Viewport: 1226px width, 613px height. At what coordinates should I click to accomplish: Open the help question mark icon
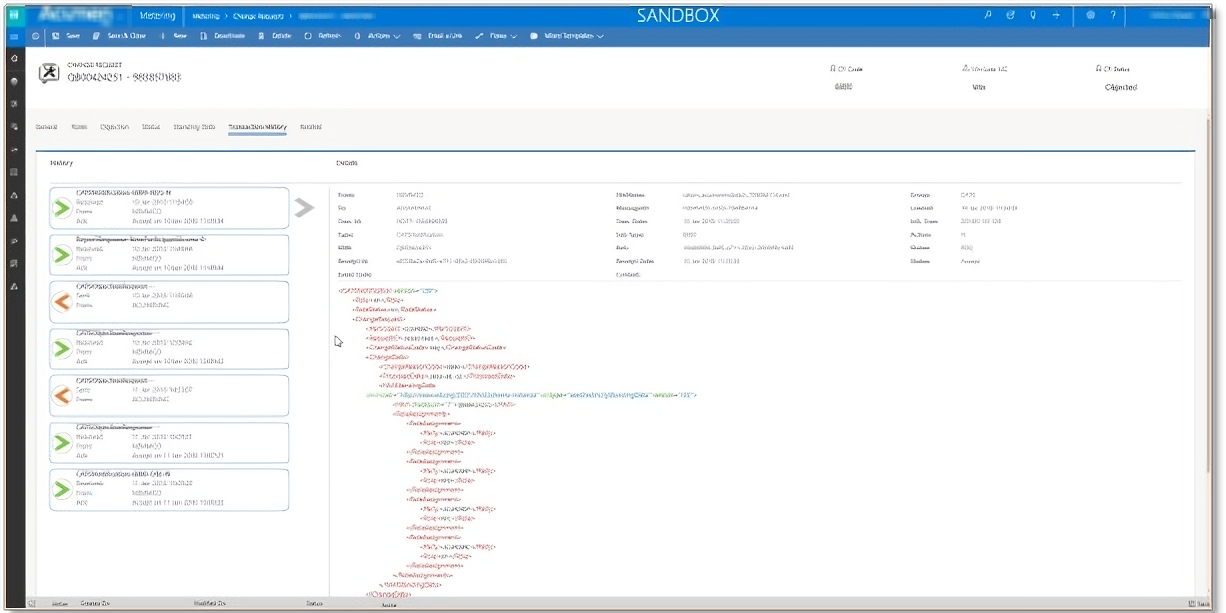tap(1113, 15)
